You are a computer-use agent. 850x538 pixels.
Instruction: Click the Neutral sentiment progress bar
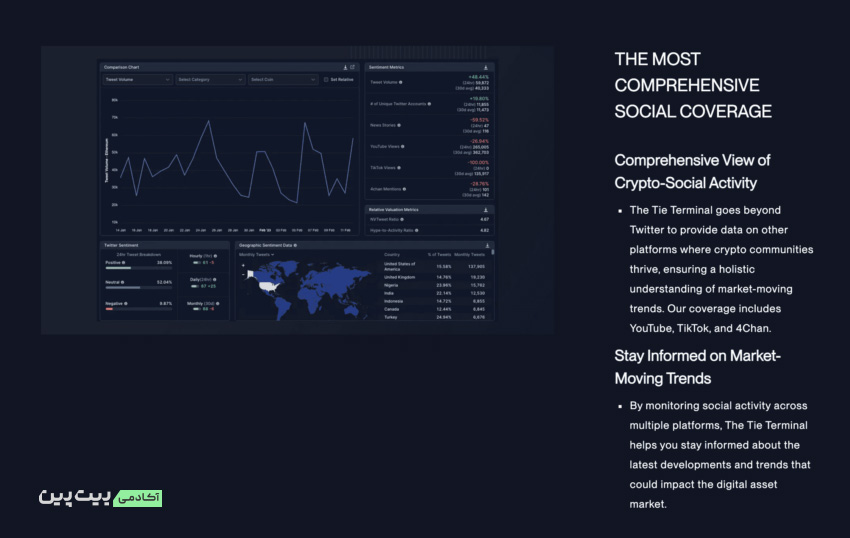[138, 287]
